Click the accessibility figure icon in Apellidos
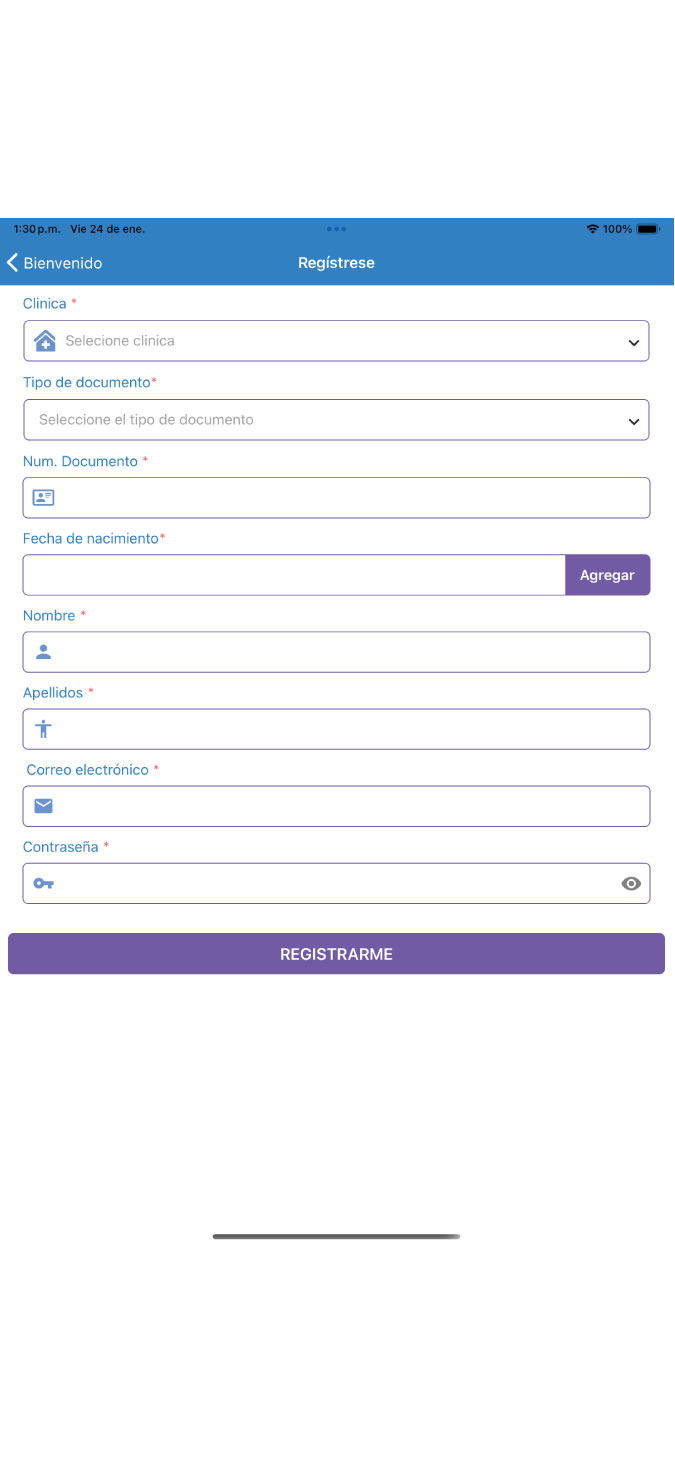 click(x=43, y=729)
